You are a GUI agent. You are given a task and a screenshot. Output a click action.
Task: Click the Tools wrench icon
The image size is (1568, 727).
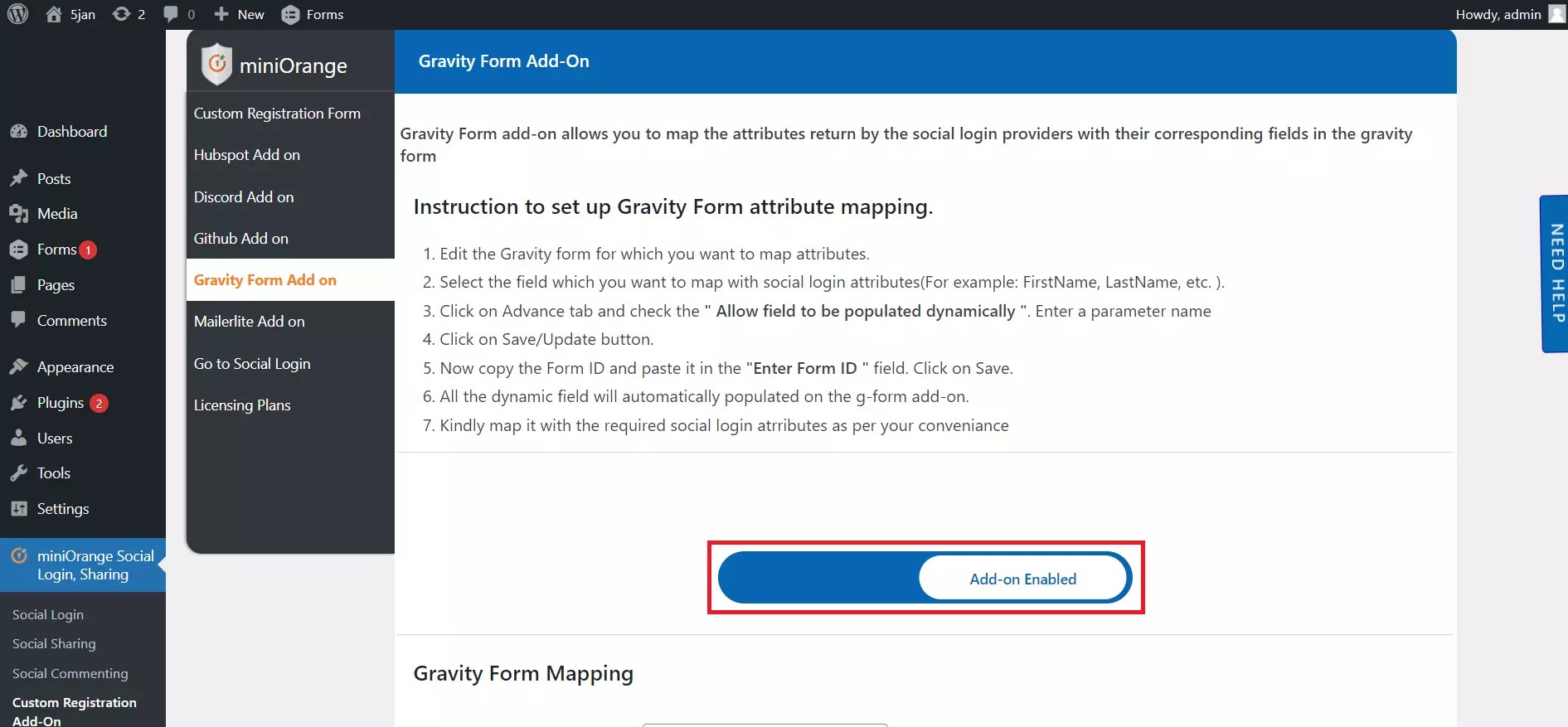[19, 473]
